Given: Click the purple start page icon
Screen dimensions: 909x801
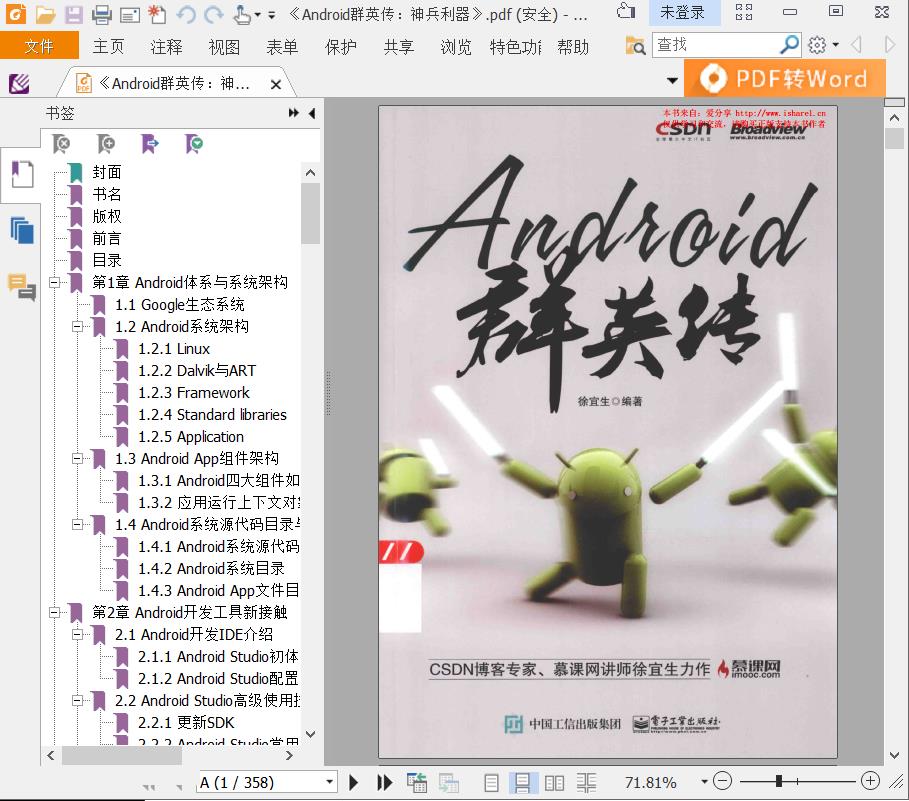Looking at the screenshot, I should pos(19,84).
